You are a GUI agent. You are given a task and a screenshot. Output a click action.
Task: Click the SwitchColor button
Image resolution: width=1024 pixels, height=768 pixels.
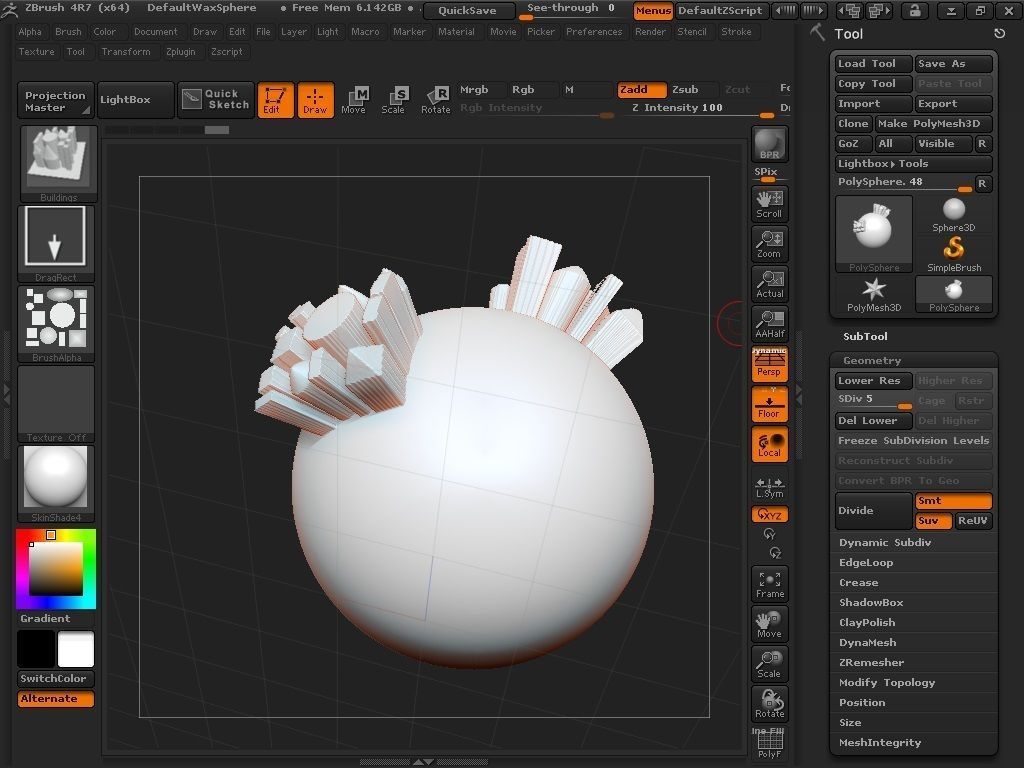(x=56, y=679)
